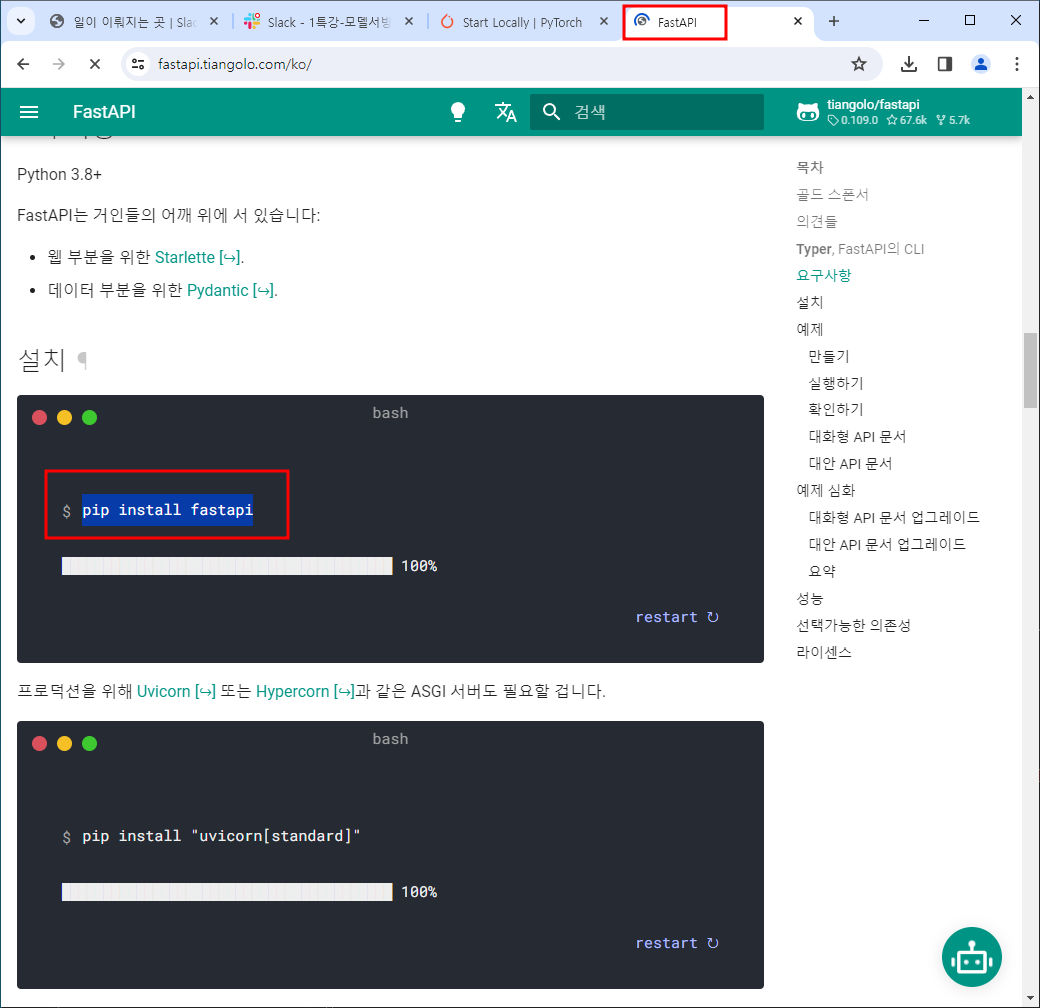
Task: Click red dot in first bash terminal
Action: click(x=40, y=418)
